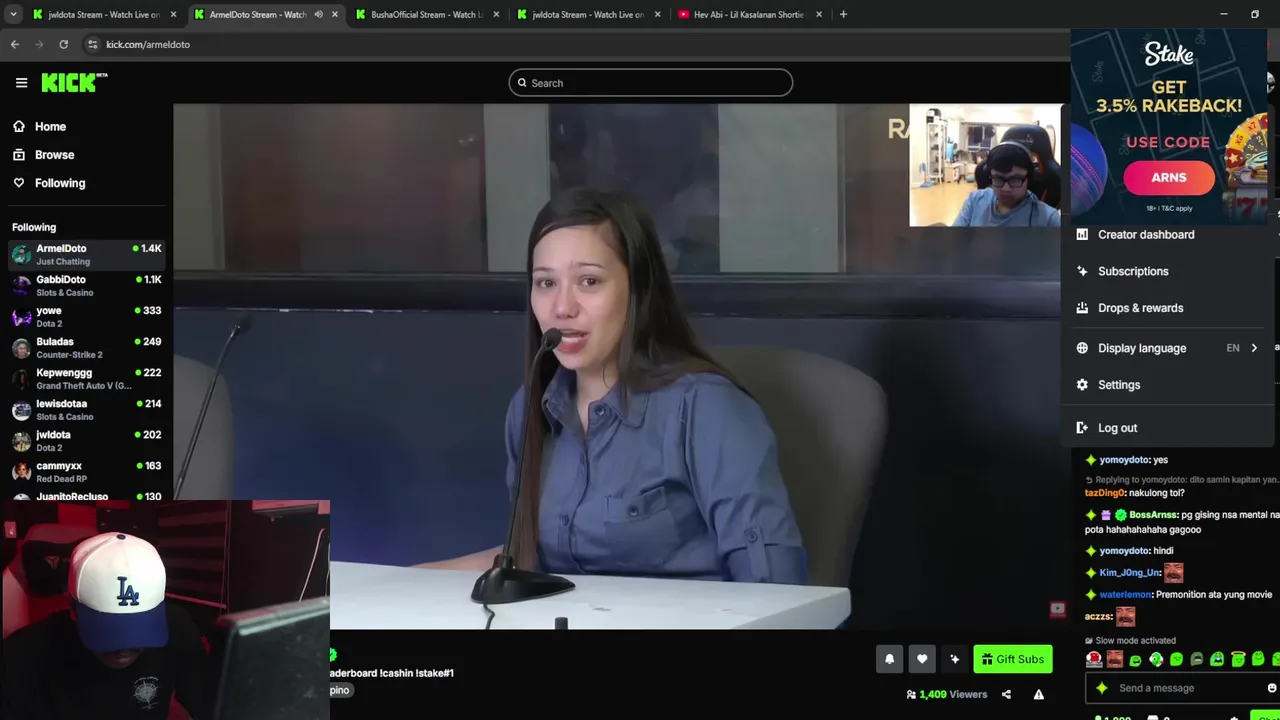Image resolution: width=1280 pixels, height=720 pixels.
Task: Click the Drops & rewards icon
Action: [1082, 308]
